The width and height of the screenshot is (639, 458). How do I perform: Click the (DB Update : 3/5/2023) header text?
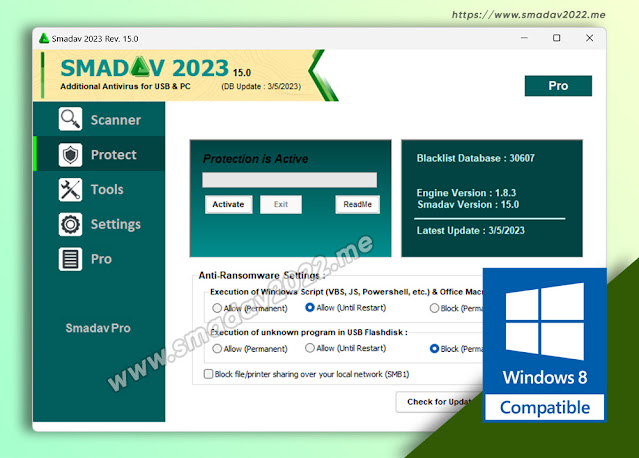coord(261,86)
